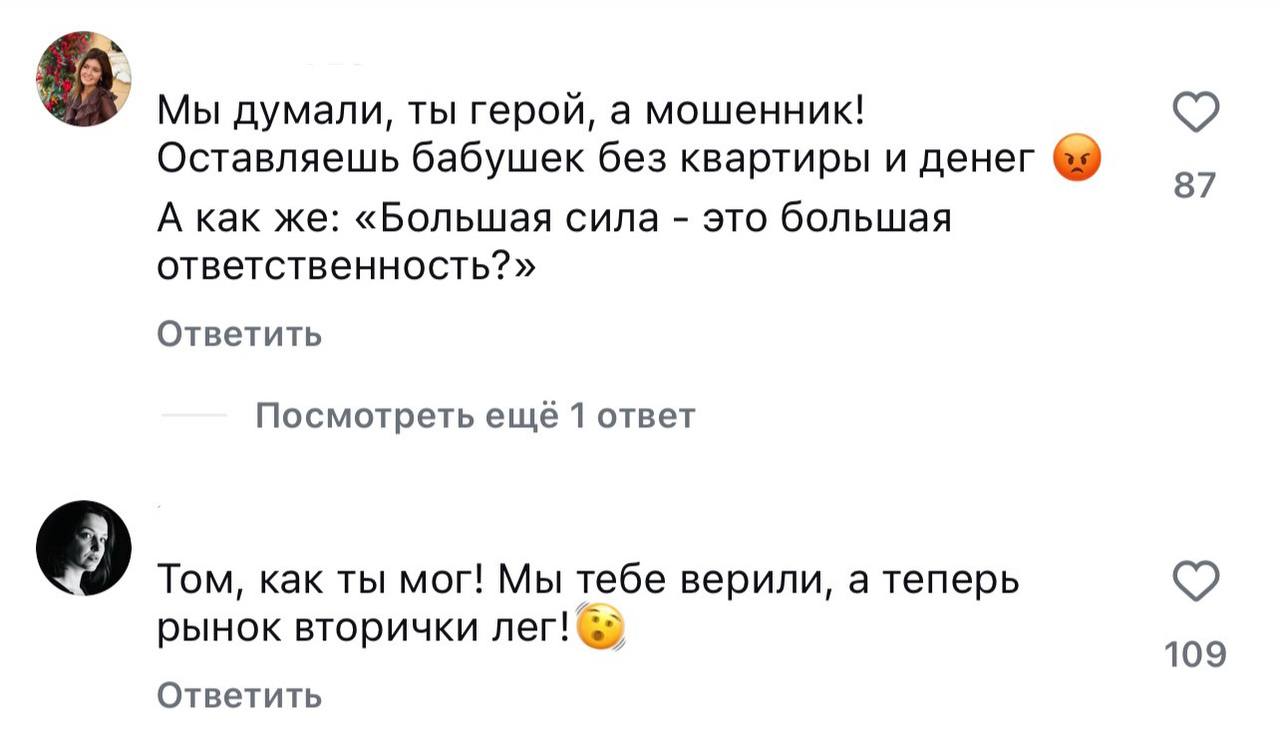Screen dimensions: 1280x751
Task: Expand «Посмотреть ещё 1 ответ»
Action: tap(475, 414)
